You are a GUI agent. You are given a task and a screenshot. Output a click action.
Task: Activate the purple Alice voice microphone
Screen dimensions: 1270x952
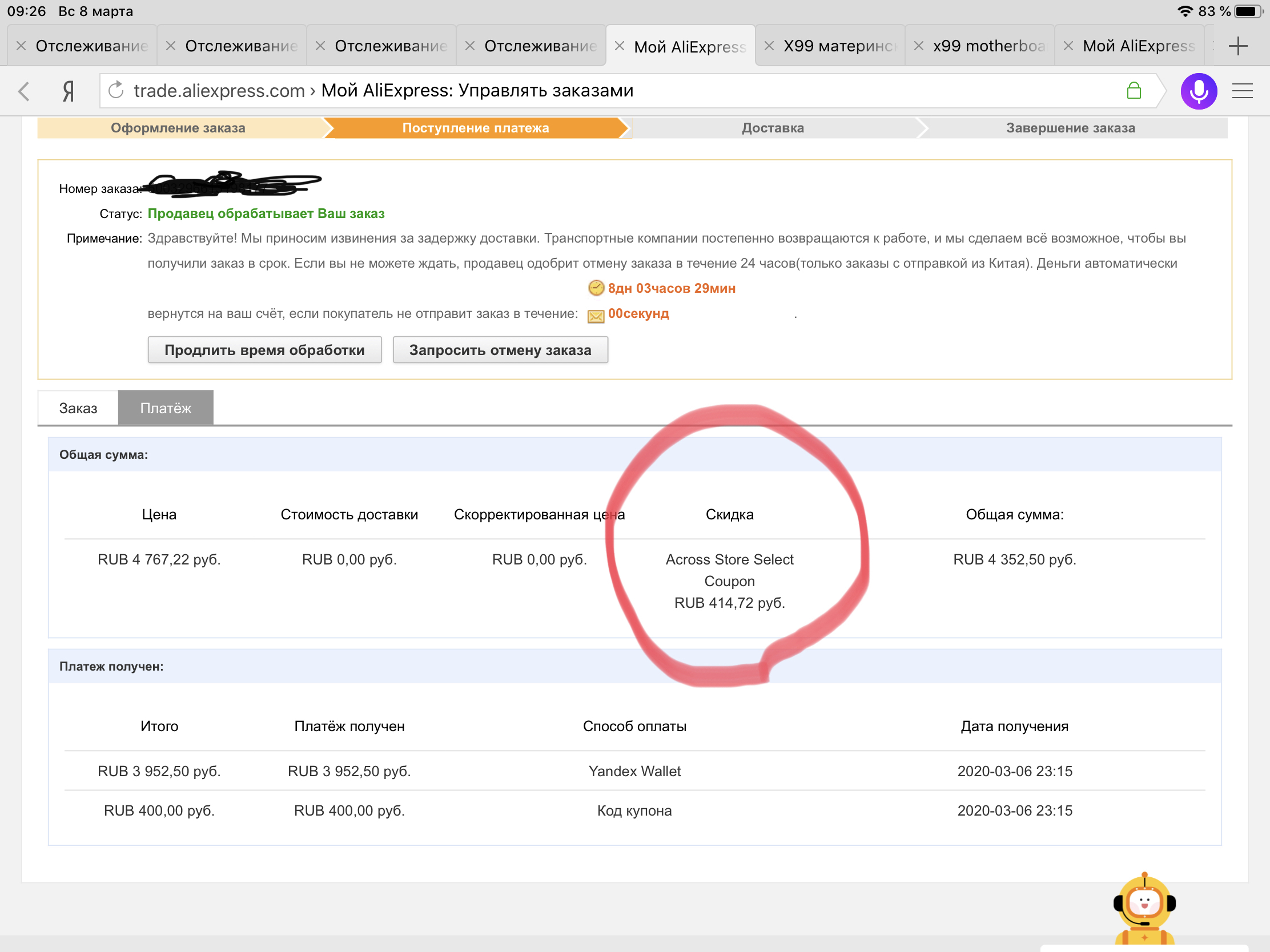[x=1198, y=91]
